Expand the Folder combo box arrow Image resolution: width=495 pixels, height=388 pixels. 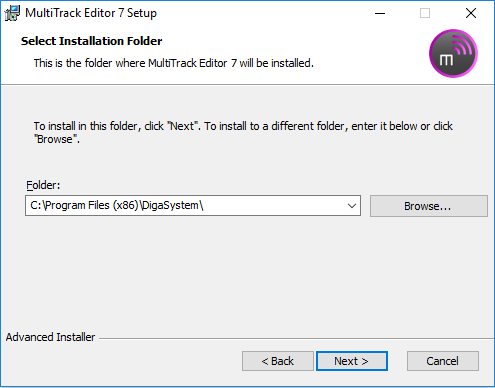click(x=352, y=206)
